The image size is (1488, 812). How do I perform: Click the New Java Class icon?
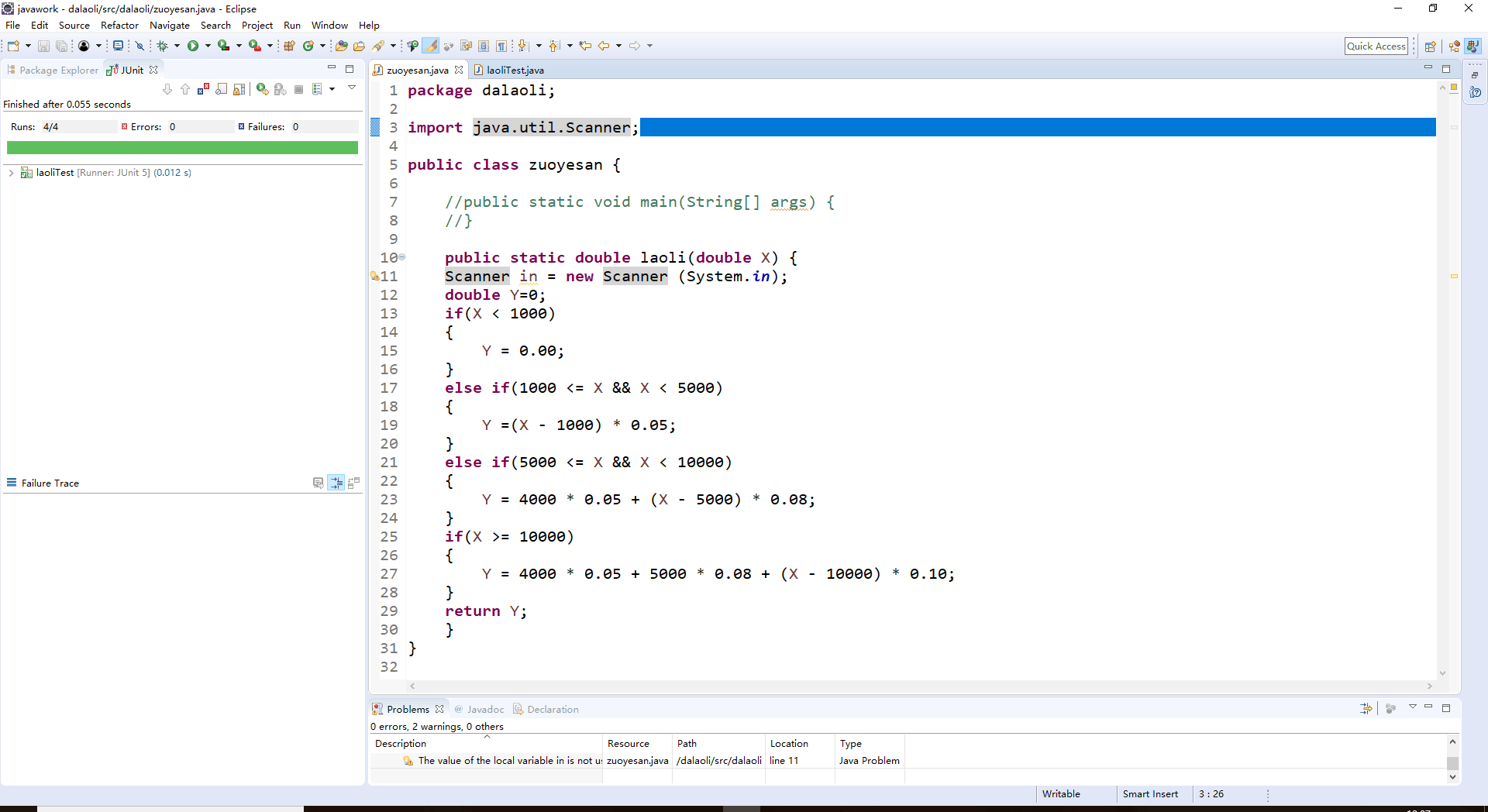(x=308, y=46)
